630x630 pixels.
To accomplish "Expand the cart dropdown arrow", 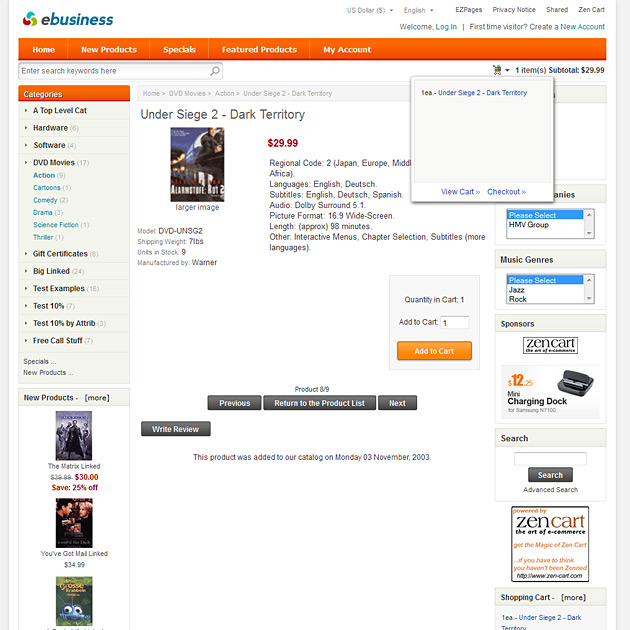I will 507,70.
